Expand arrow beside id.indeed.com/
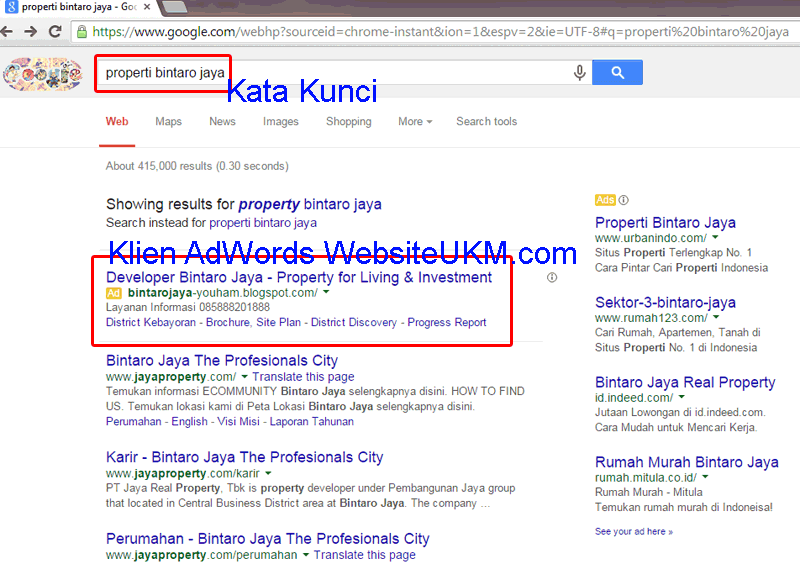Image resolution: width=800 pixels, height=564 pixels. (682, 397)
